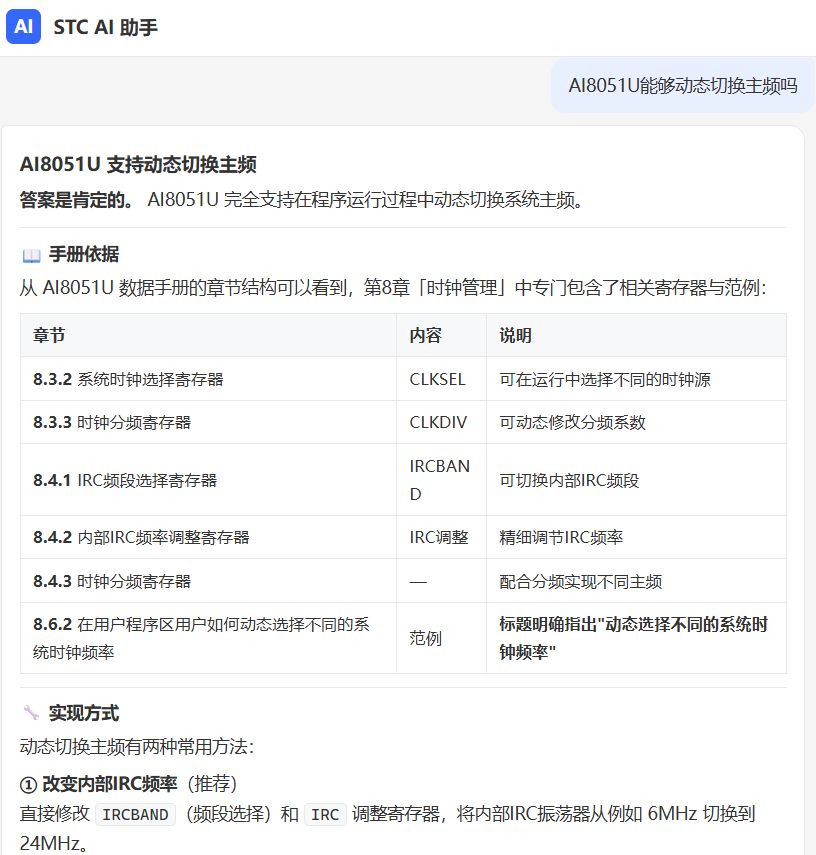Click the wrench icon beside 实现方式

(31, 713)
